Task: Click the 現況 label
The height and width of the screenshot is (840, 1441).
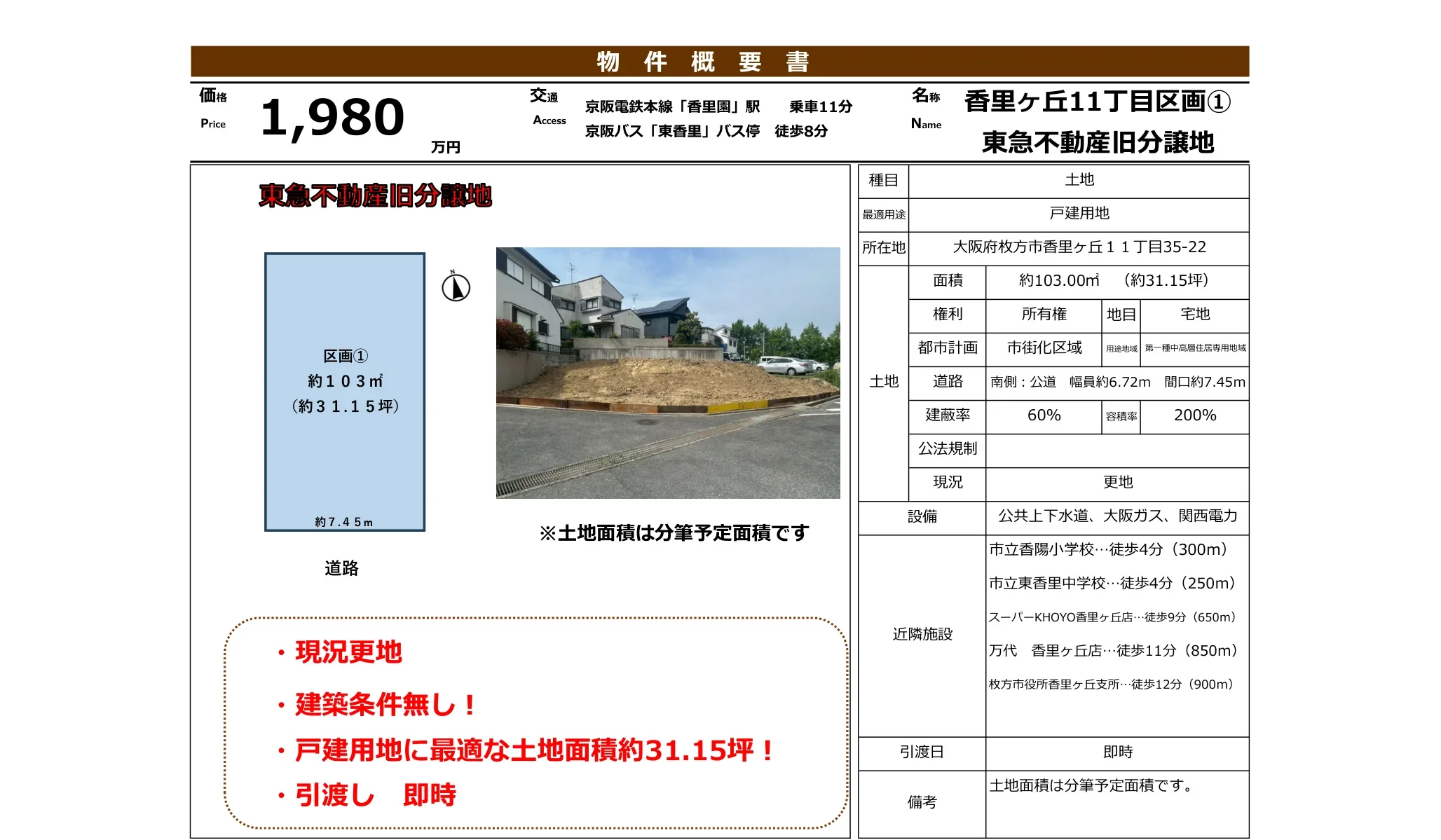Action: point(948,482)
